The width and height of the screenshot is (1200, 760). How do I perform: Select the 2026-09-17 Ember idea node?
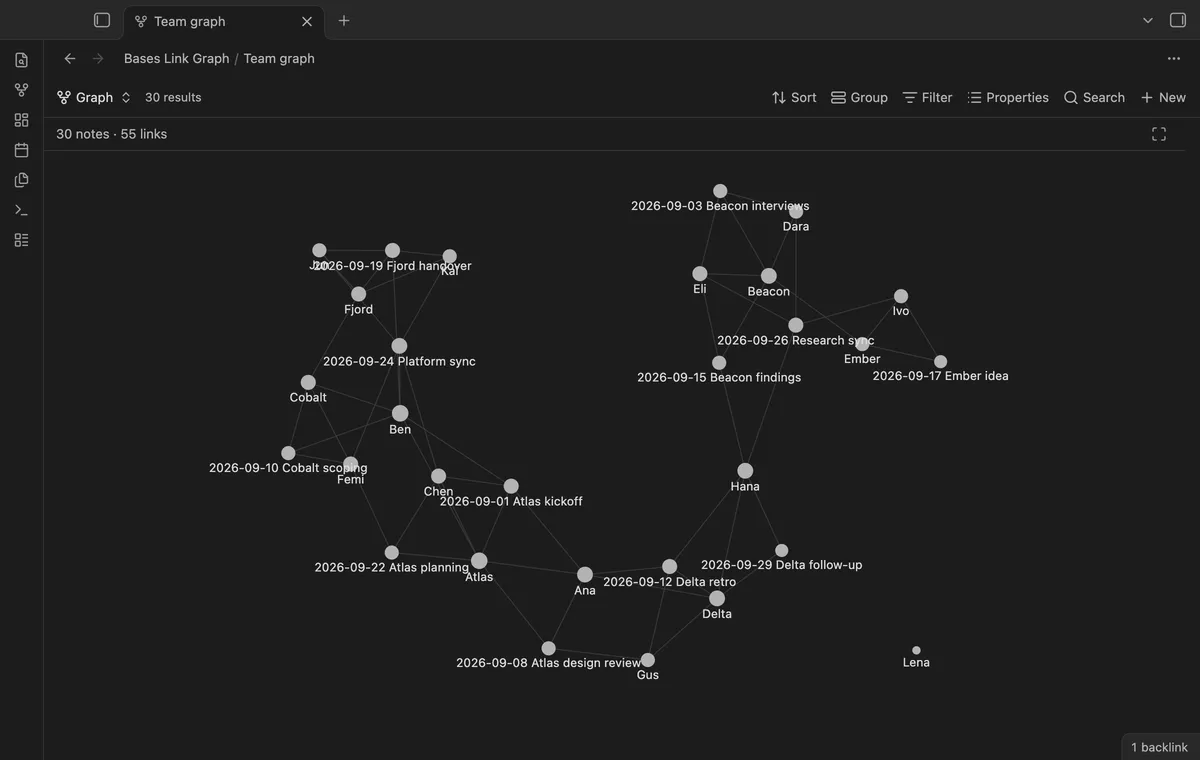[940, 362]
